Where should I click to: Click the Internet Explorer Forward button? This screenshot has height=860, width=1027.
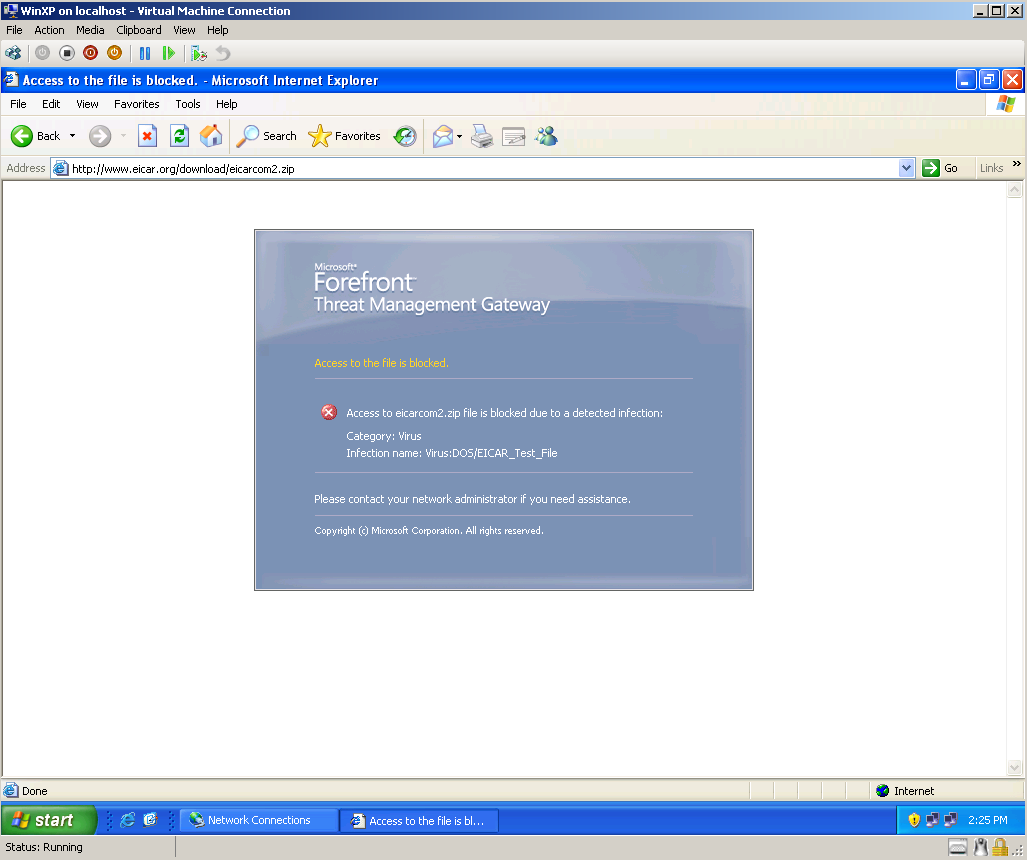[x=100, y=136]
